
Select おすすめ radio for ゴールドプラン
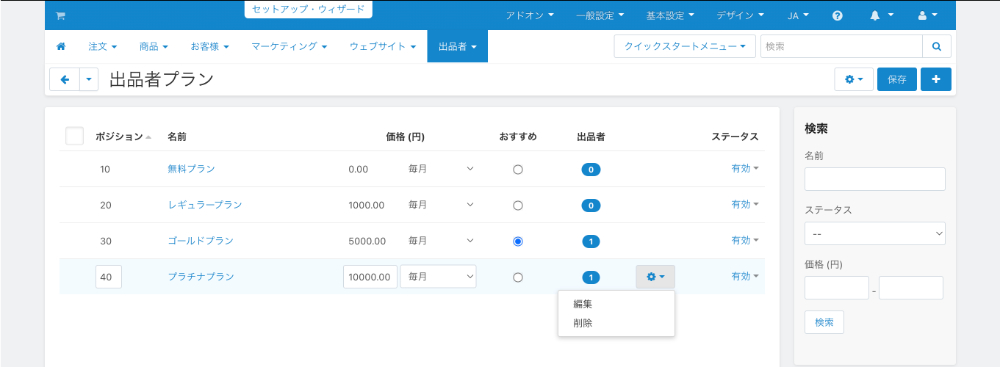pos(518,241)
